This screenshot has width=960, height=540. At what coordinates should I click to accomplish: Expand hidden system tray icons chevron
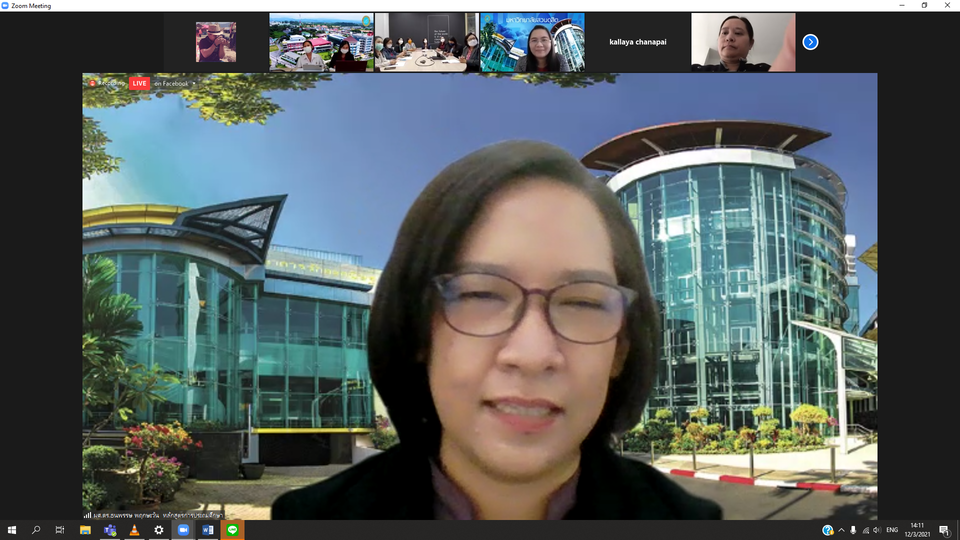coord(841,530)
